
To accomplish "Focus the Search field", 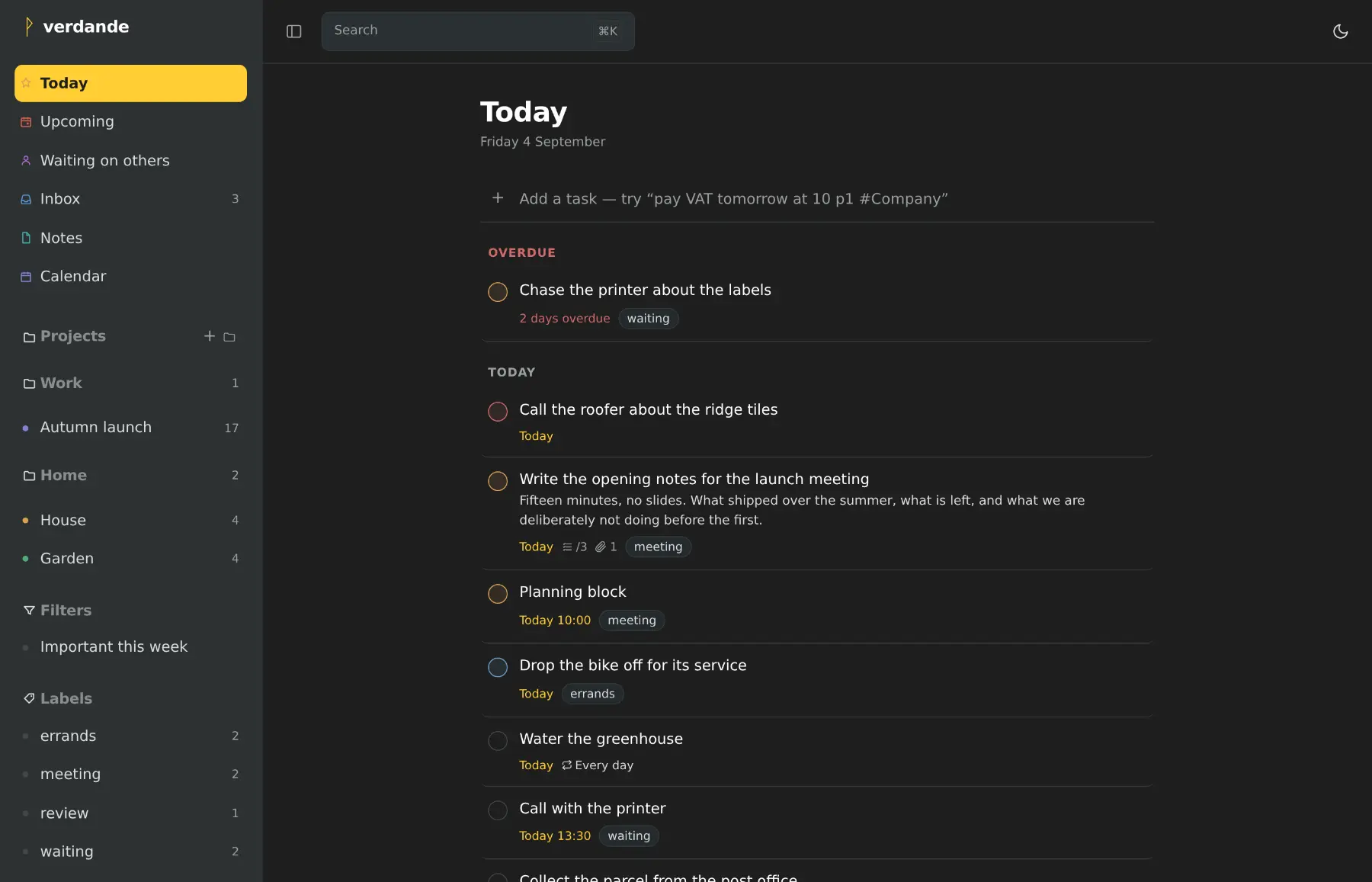I will (x=478, y=31).
